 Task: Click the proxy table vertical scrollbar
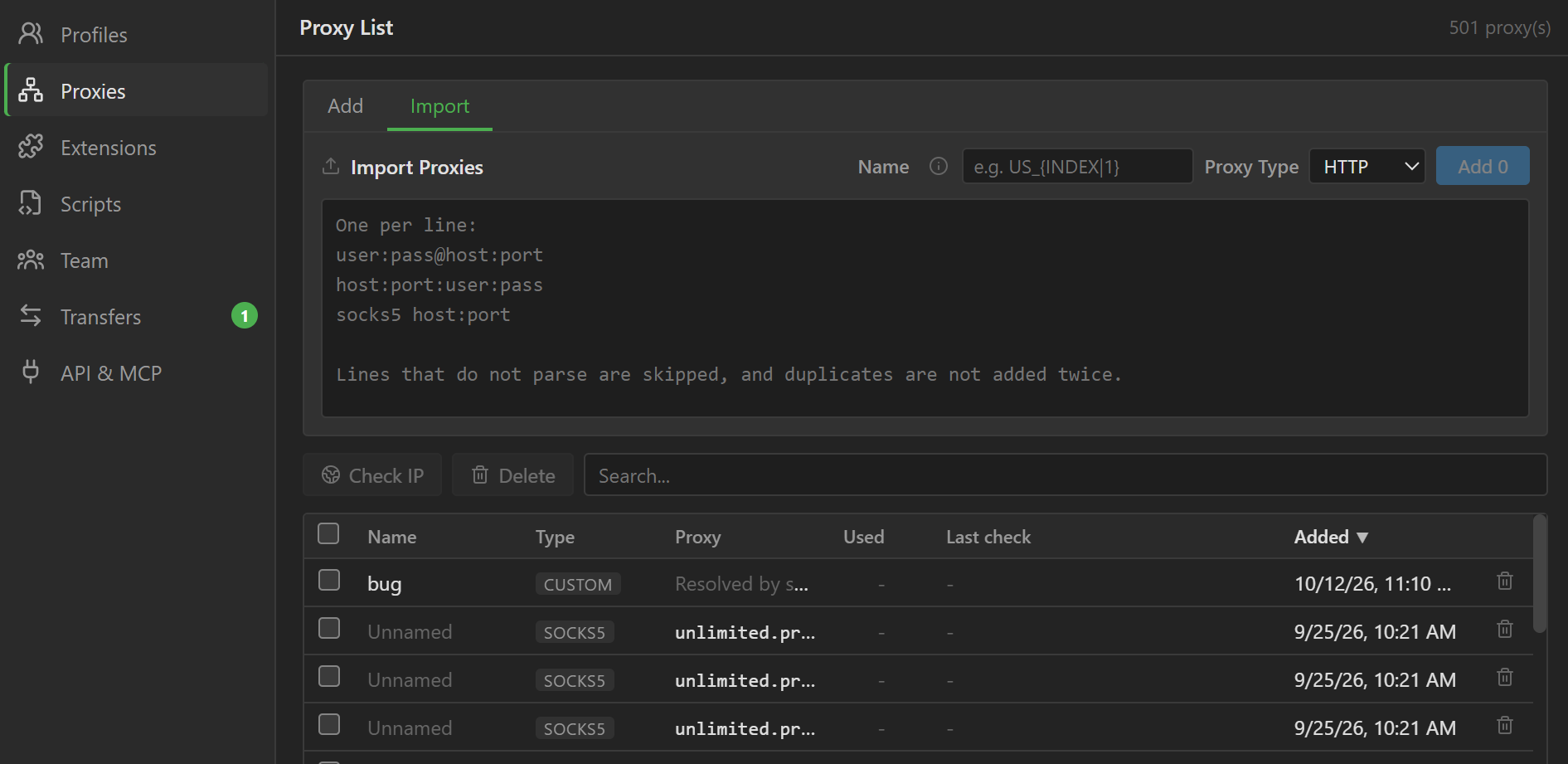click(x=1540, y=574)
